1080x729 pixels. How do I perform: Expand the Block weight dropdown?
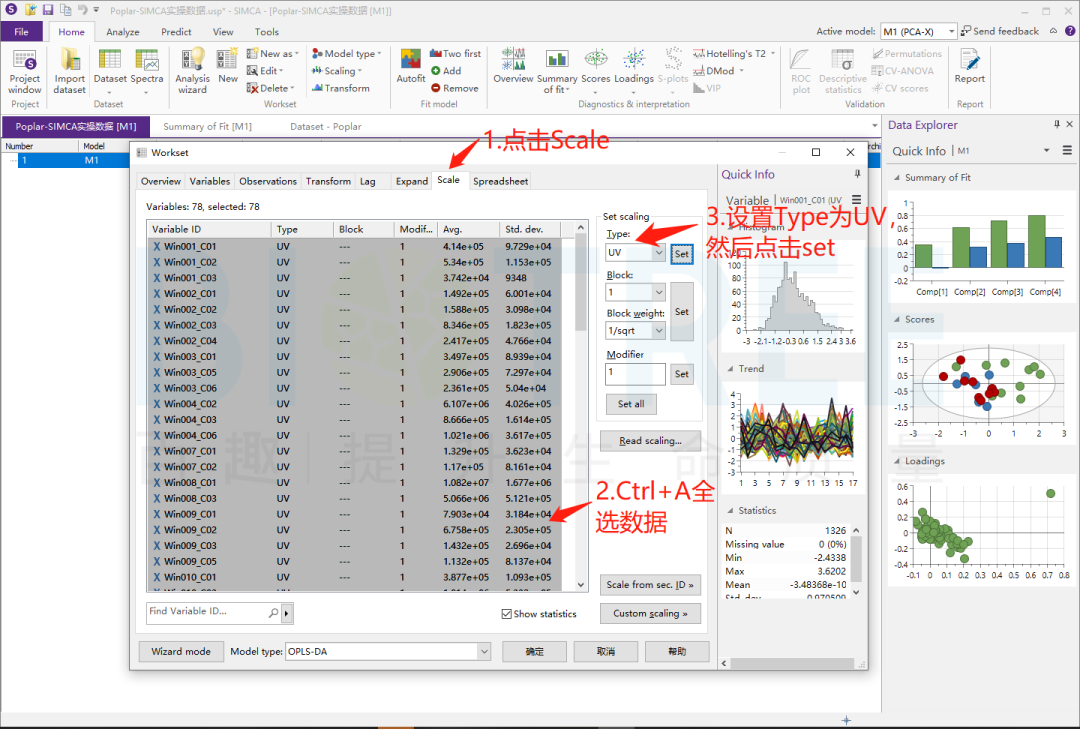coord(658,331)
